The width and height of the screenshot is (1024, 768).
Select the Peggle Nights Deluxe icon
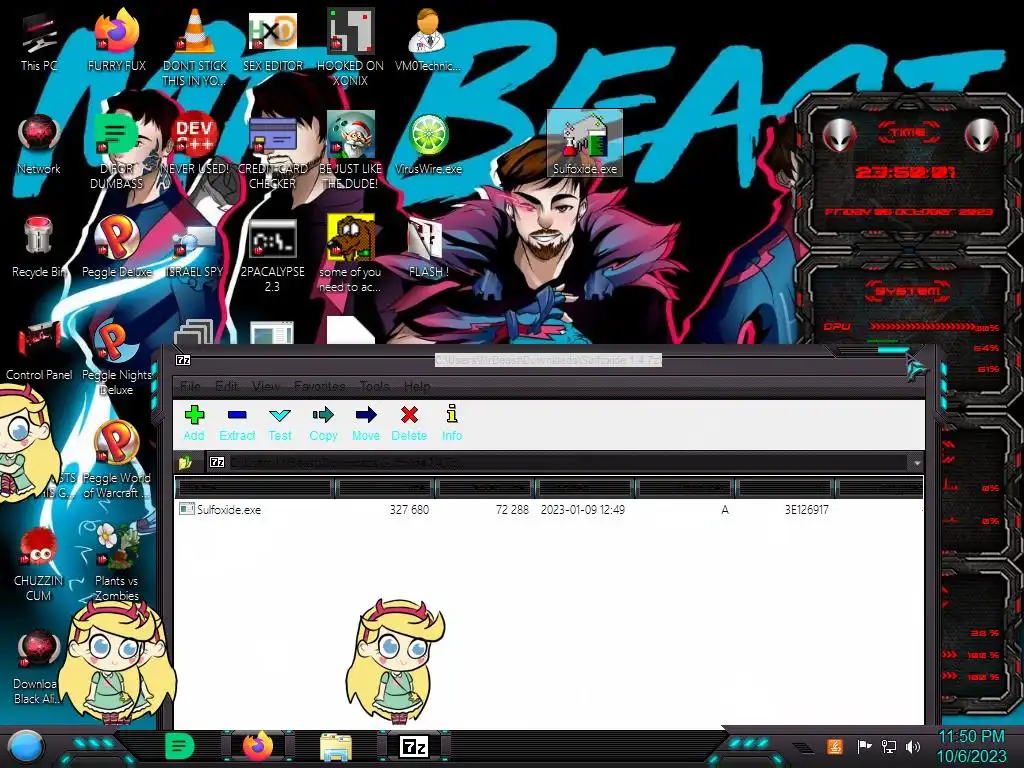click(116, 358)
